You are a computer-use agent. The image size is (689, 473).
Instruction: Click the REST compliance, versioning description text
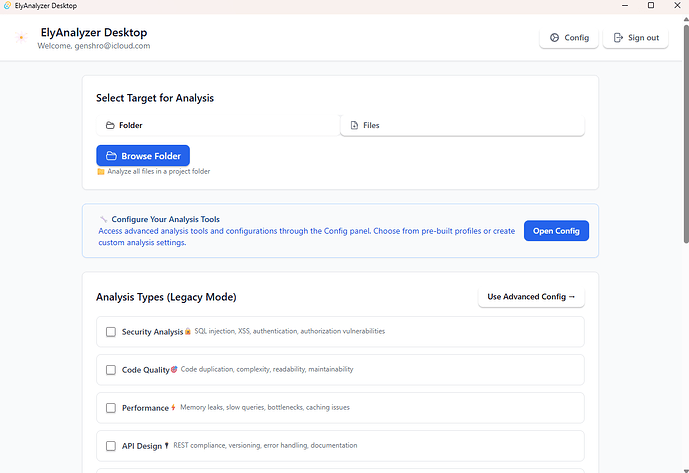click(x=265, y=445)
